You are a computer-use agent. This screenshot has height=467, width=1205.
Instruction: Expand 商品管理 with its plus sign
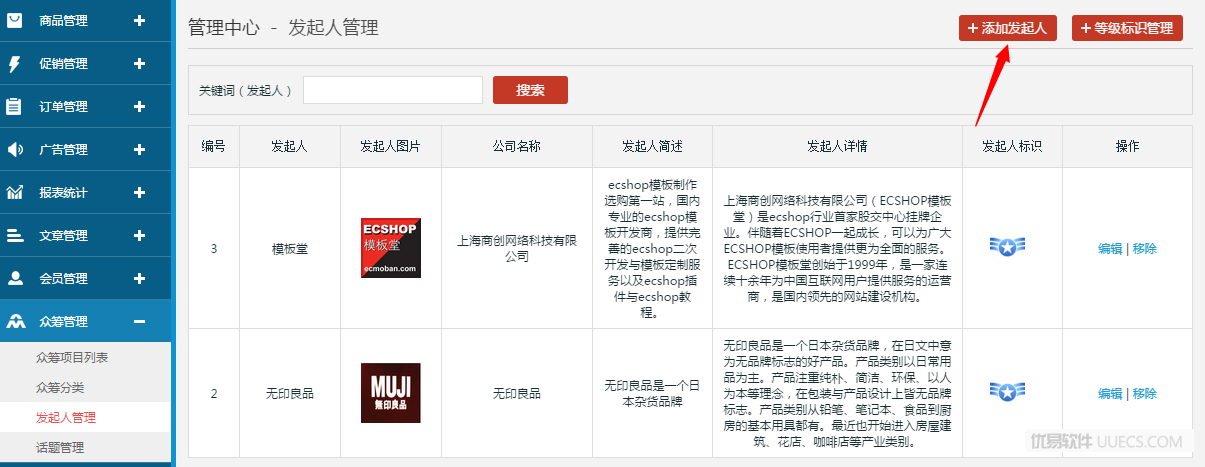(139, 20)
